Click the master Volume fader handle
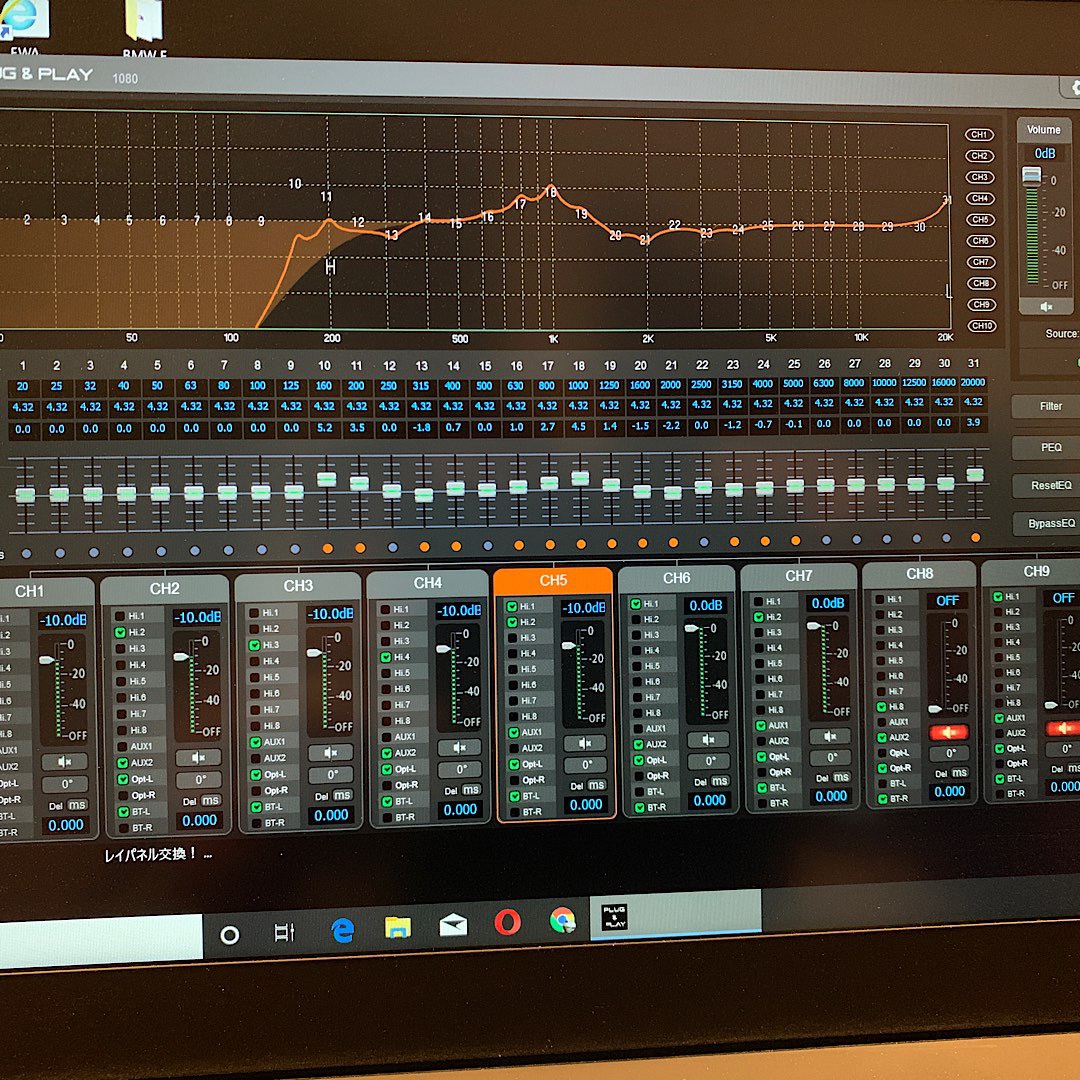 click(x=1030, y=176)
